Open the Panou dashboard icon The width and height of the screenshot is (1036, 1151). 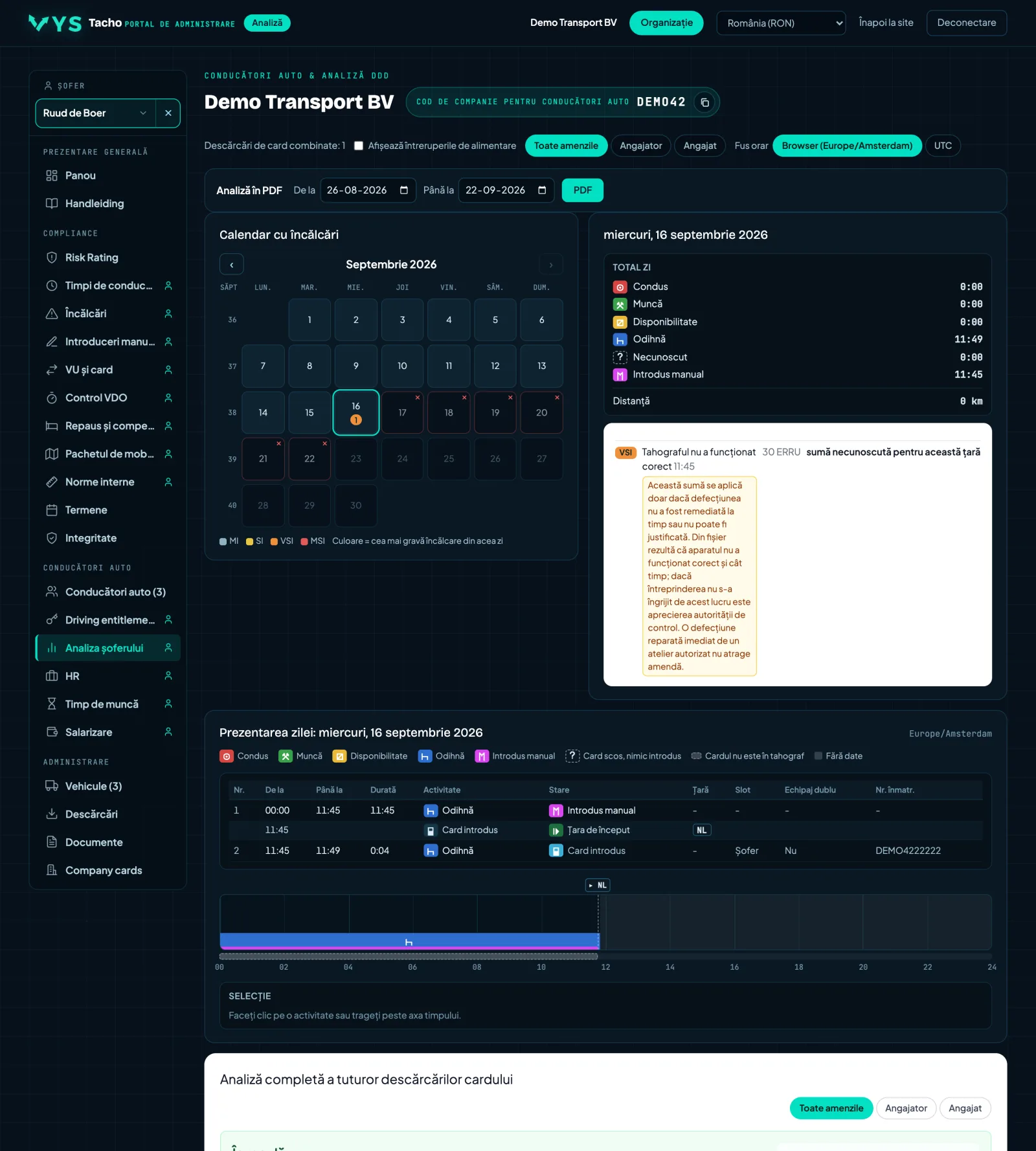52,175
